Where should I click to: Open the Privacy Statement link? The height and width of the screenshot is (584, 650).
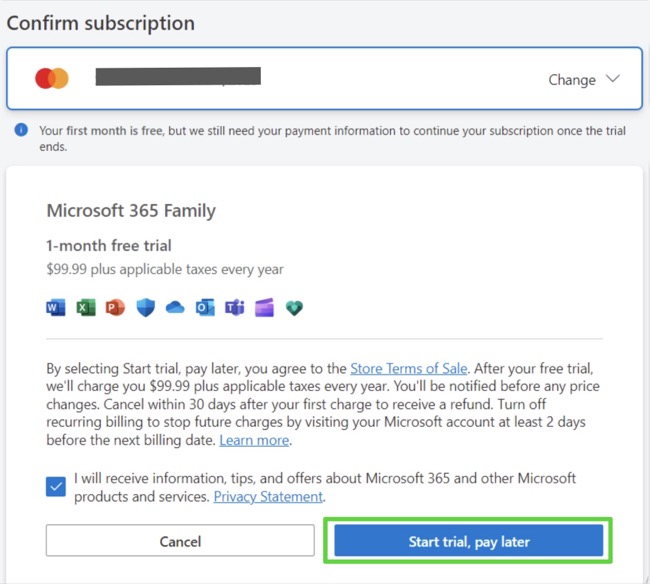click(x=268, y=497)
